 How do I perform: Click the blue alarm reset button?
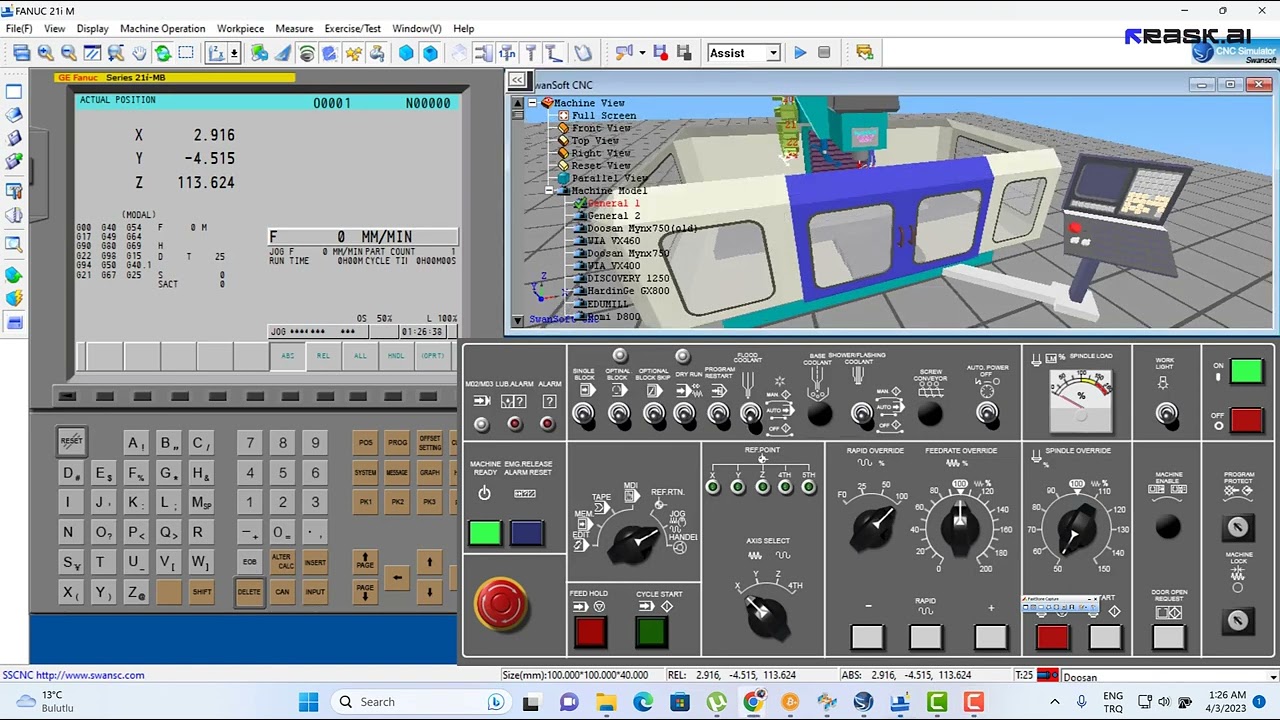[526, 533]
